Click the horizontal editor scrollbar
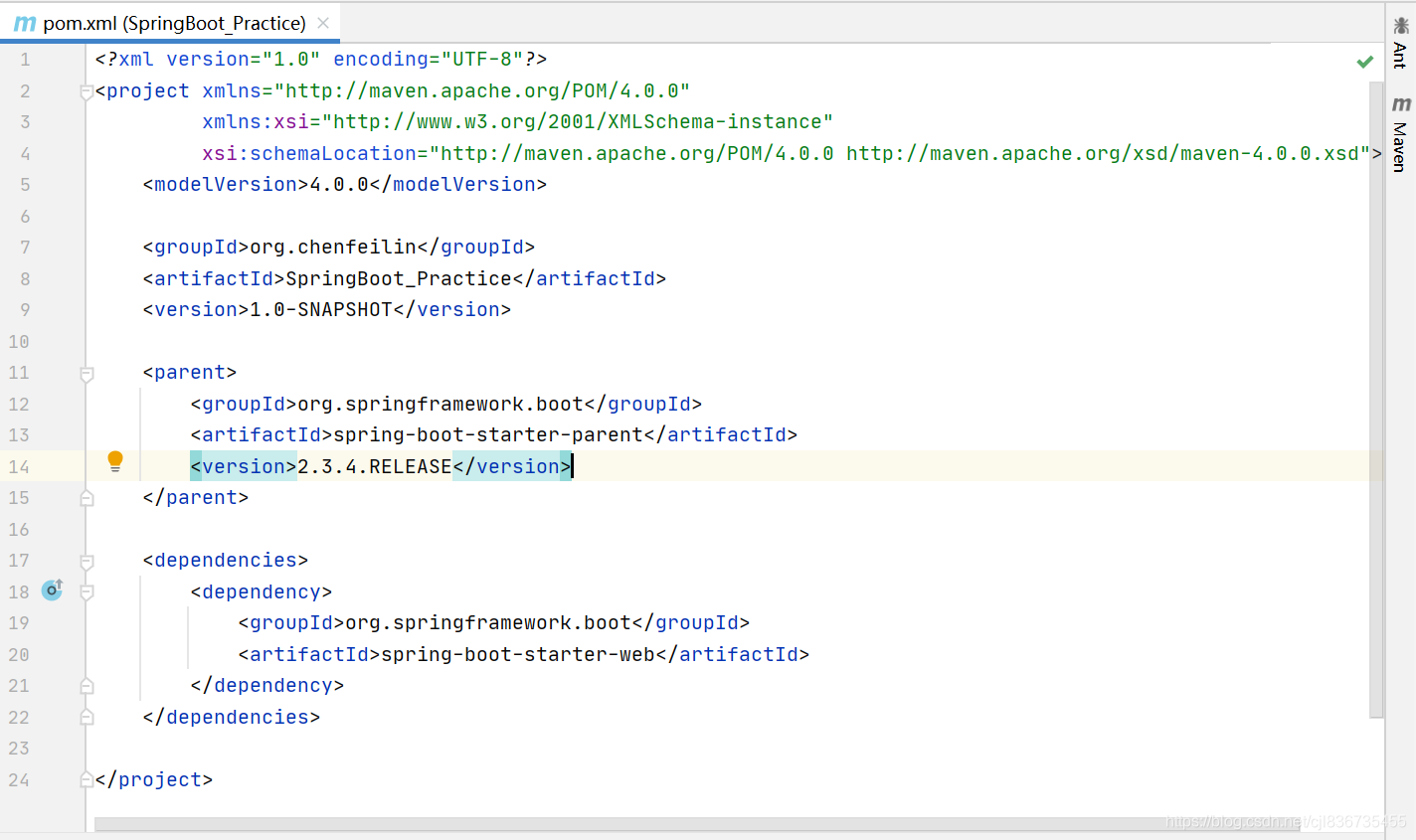The image size is (1416, 840). click(x=696, y=824)
